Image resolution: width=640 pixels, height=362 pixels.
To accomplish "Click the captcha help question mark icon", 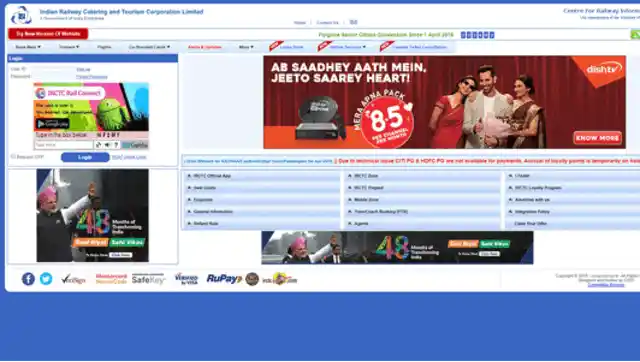I will (x=116, y=144).
